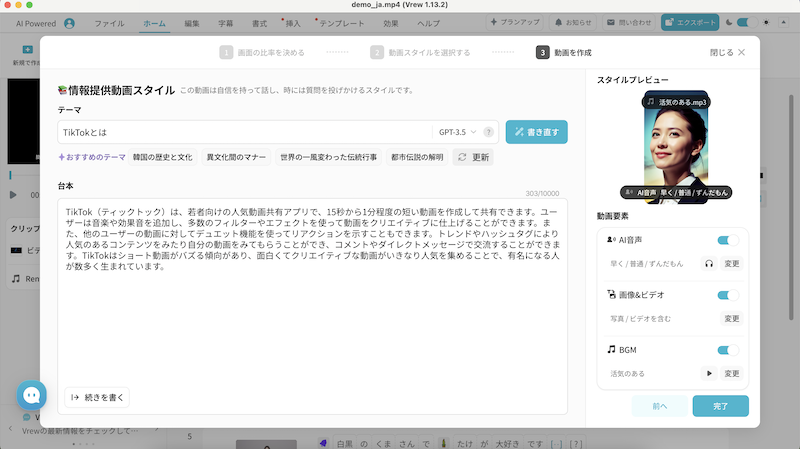The height and width of the screenshot is (449, 800).
Task: Click 変更 for the BGM setting
Action: pyautogui.click(x=732, y=373)
